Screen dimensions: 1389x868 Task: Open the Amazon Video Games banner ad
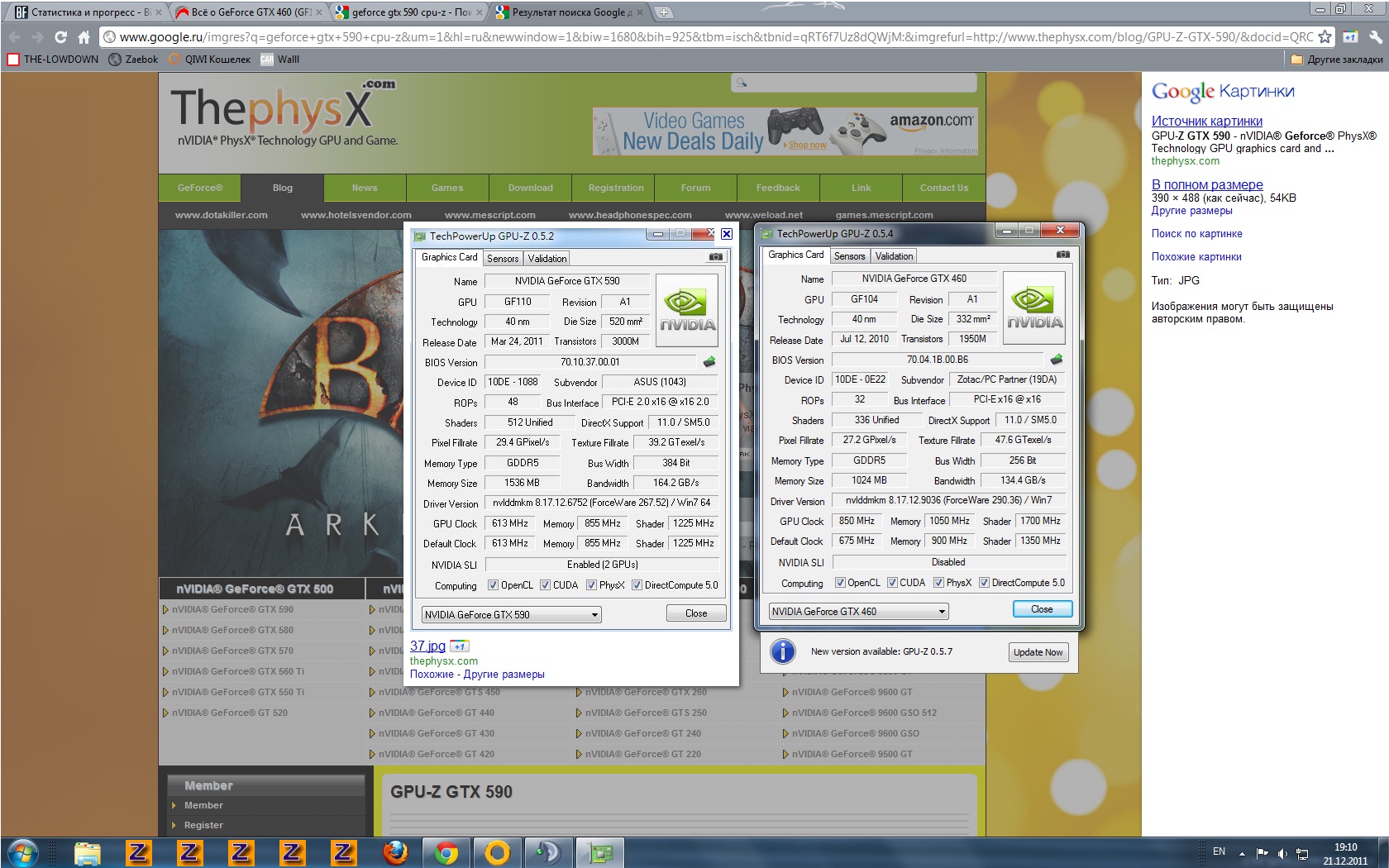[x=785, y=131]
